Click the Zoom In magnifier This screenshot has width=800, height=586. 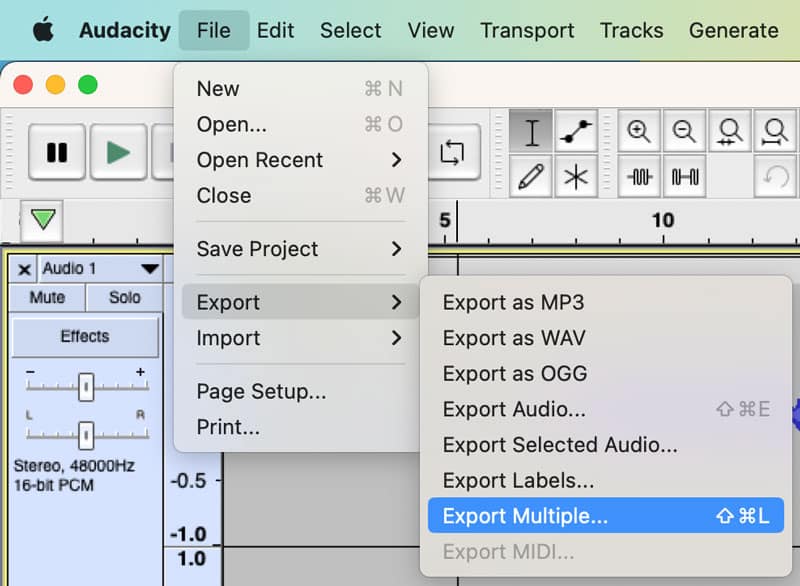(639, 132)
